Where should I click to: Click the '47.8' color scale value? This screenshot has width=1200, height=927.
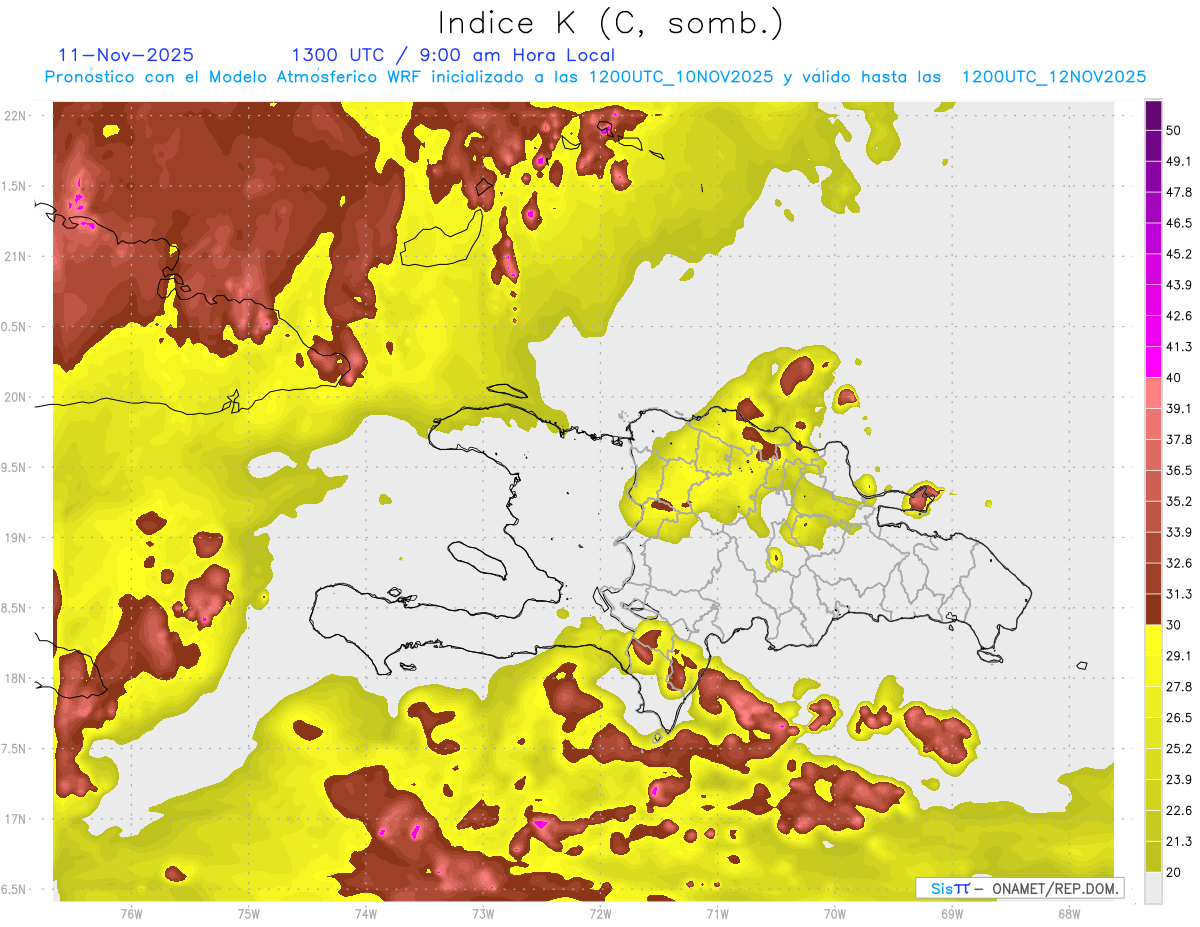click(x=1179, y=192)
